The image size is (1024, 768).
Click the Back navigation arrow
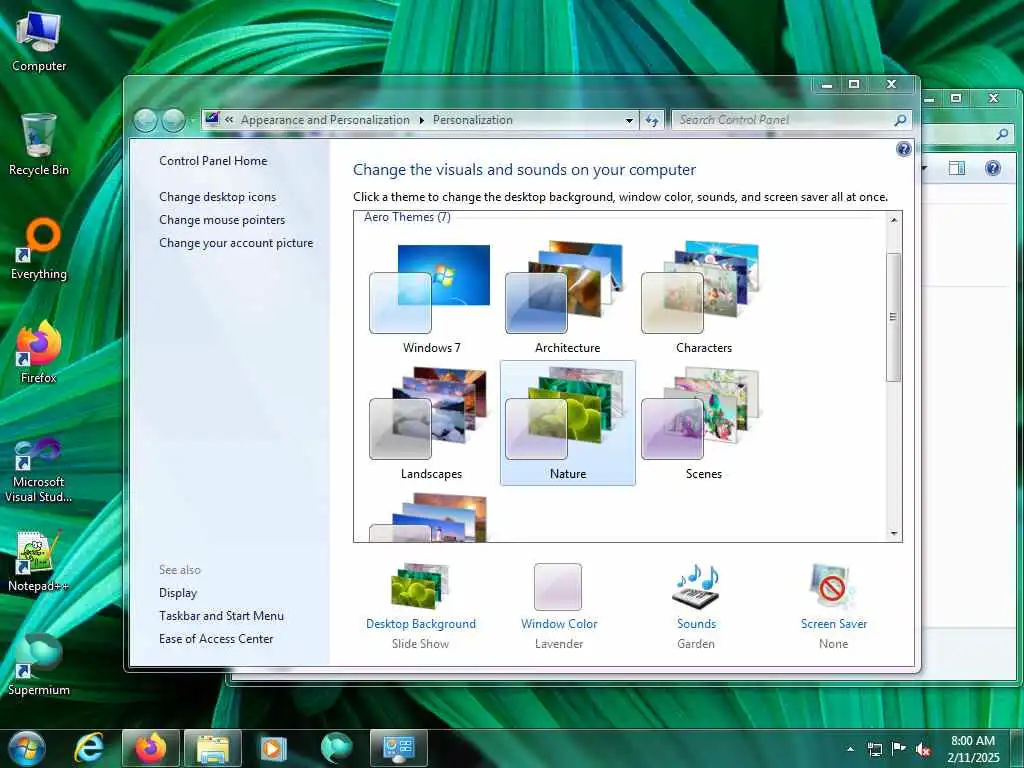pos(145,120)
